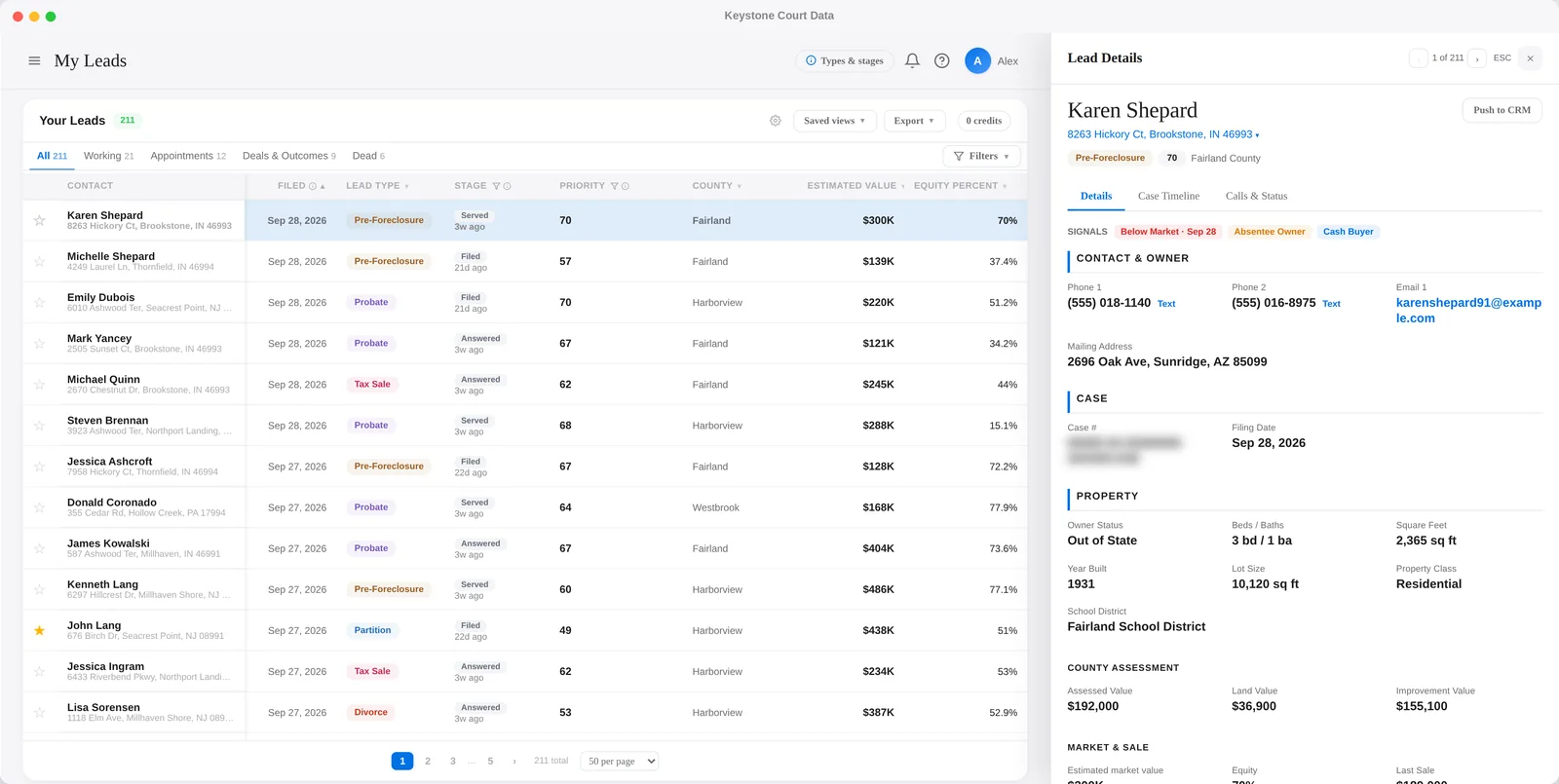The width and height of the screenshot is (1559, 784).
Task: Click the filter icon in Stage column header
Action: coord(496,186)
